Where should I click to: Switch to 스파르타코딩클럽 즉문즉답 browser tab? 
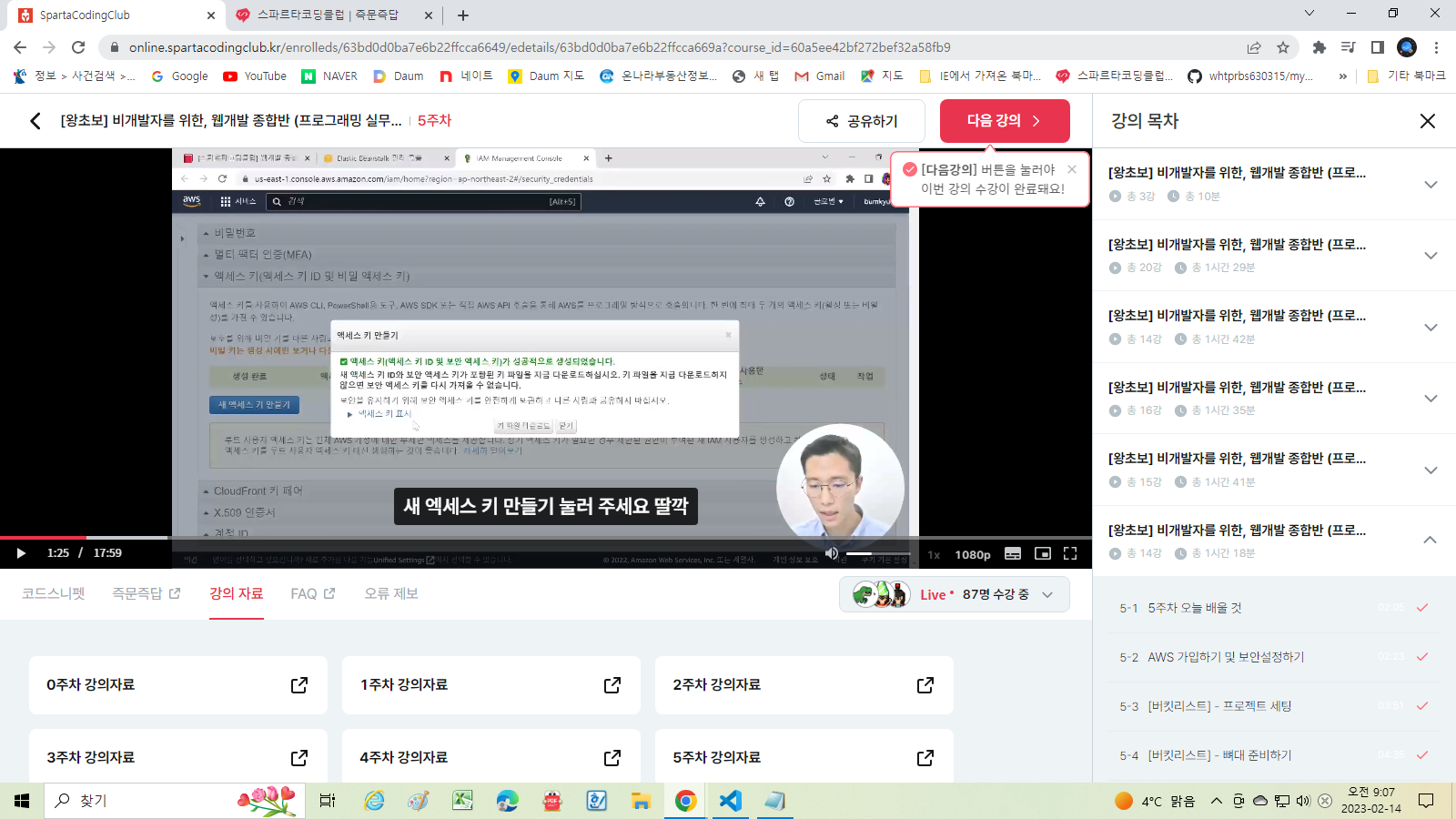[x=332, y=15]
